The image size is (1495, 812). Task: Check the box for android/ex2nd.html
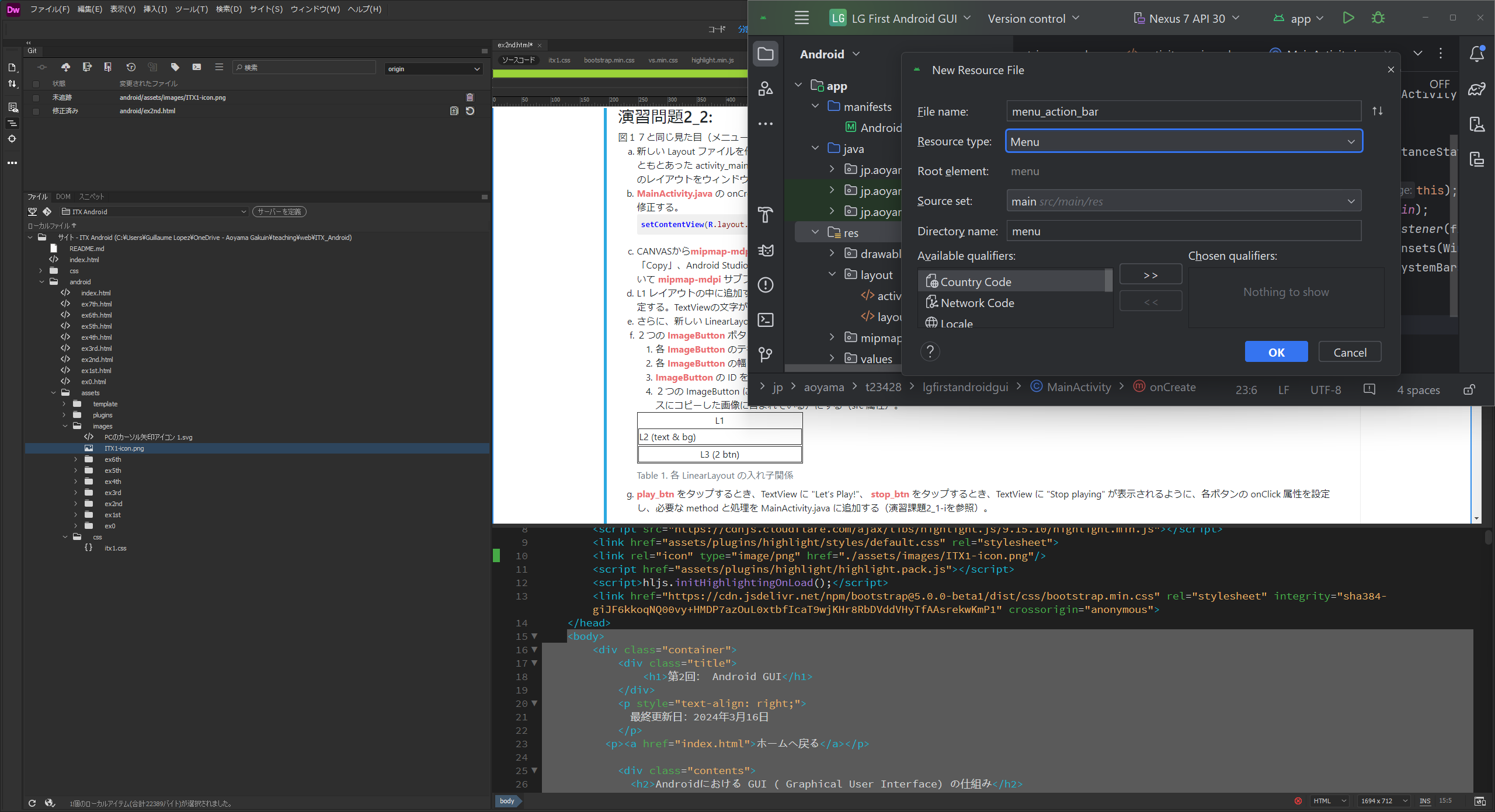point(36,111)
